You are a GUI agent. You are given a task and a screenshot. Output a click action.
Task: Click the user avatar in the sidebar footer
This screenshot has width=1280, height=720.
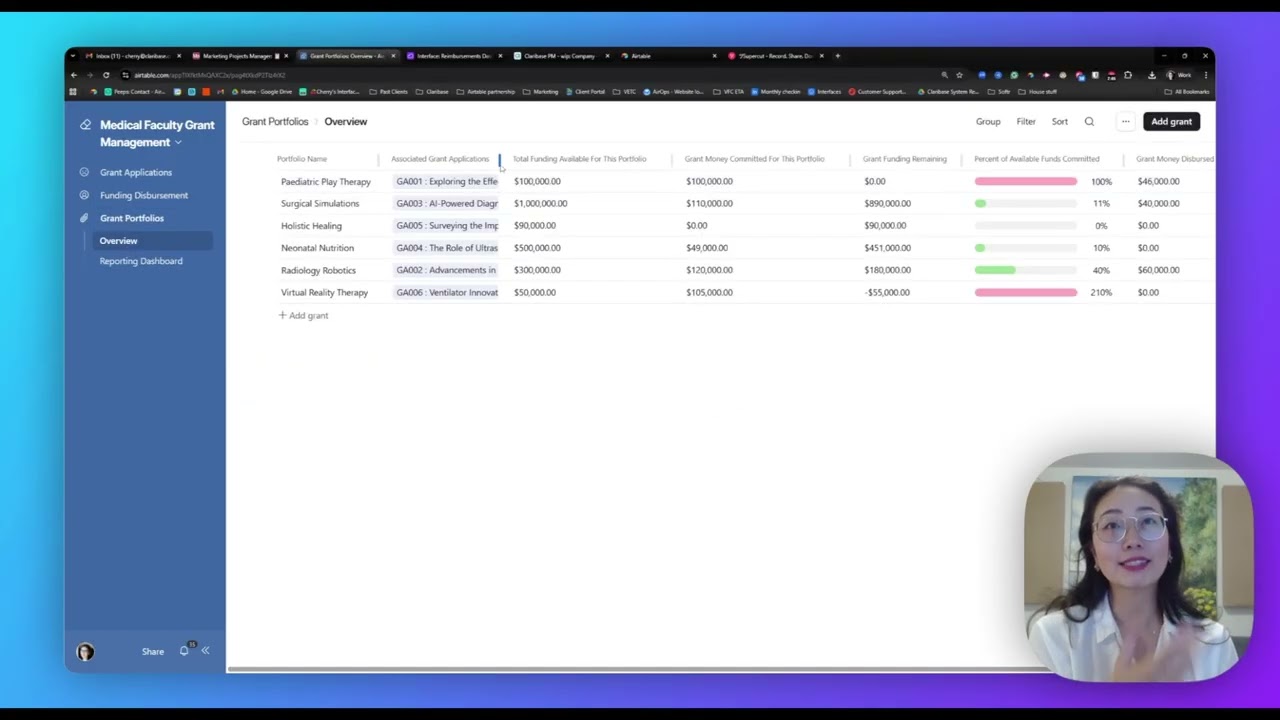point(85,652)
